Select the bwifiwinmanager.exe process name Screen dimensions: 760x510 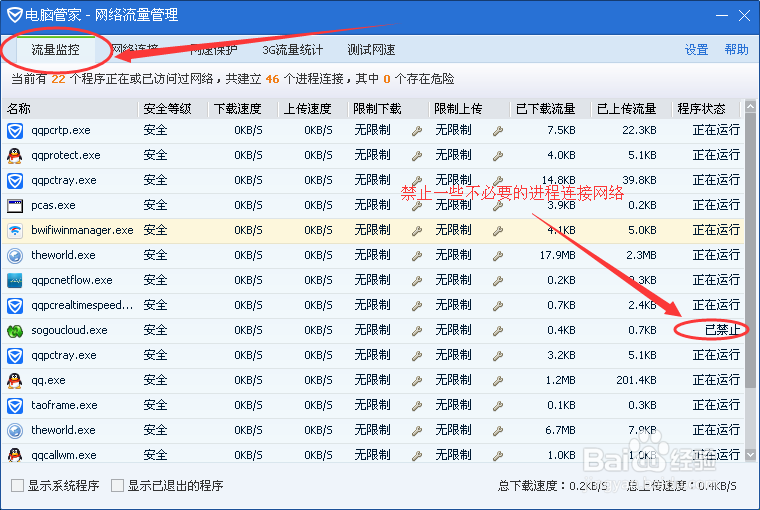tap(82, 230)
